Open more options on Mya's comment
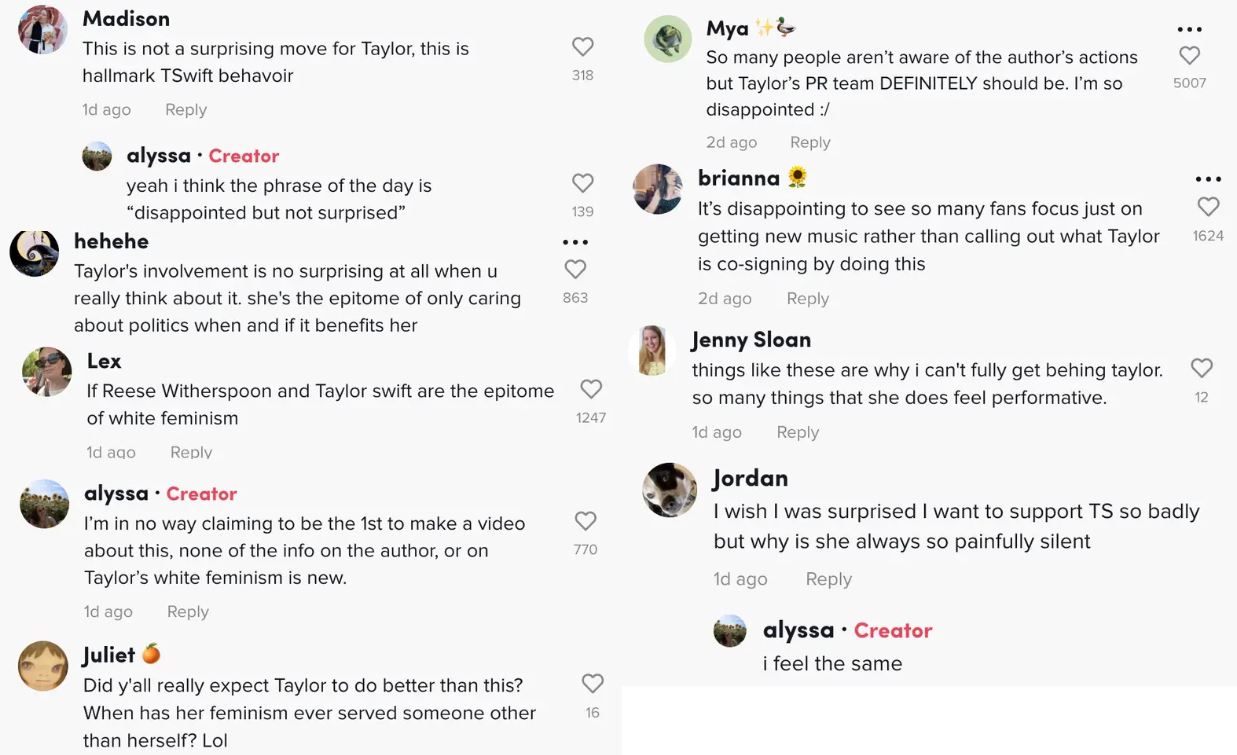 (x=1189, y=29)
